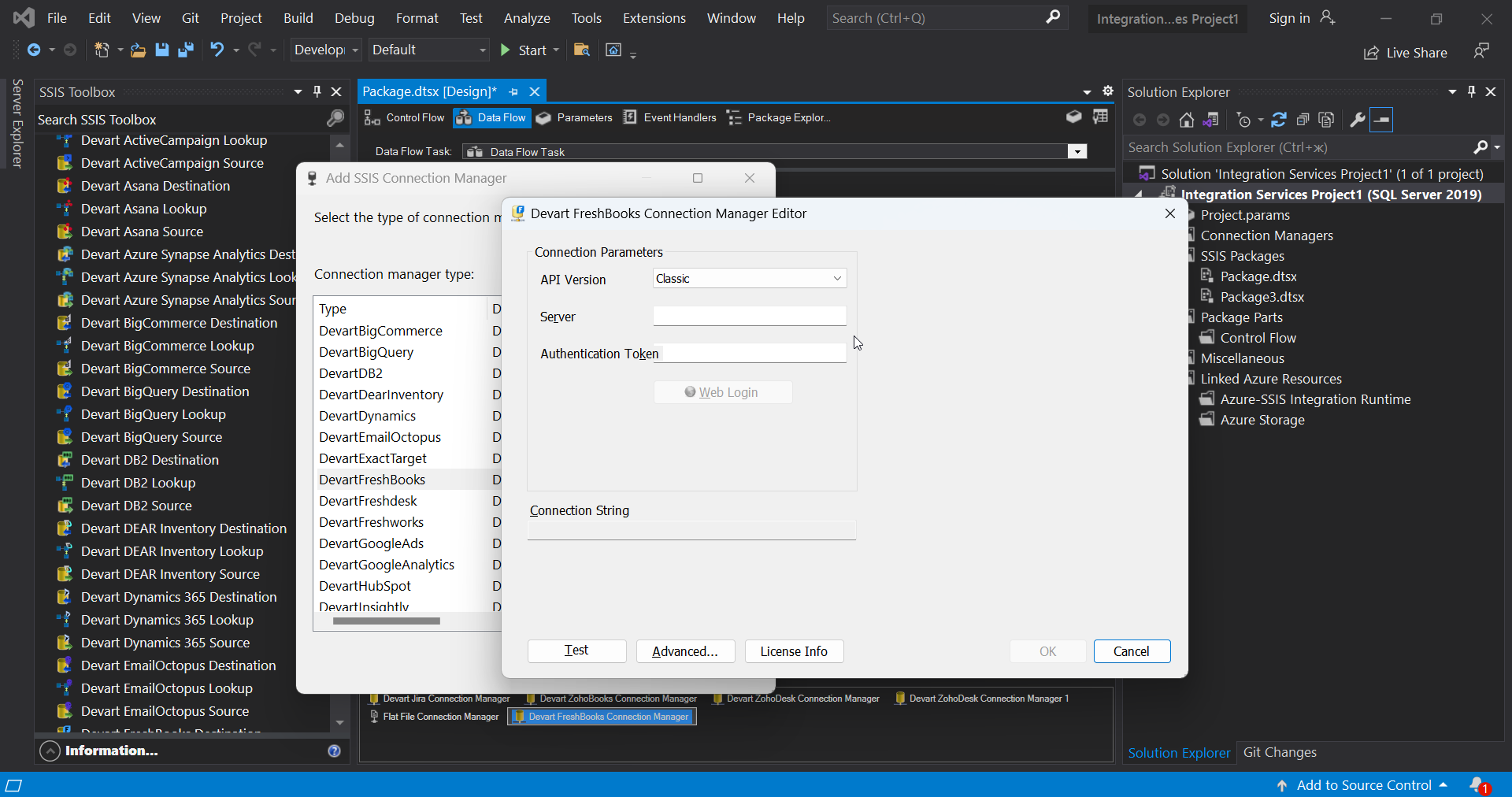This screenshot has height=797, width=1512.
Task: Open the Default platform dropdown
Action: [x=428, y=50]
